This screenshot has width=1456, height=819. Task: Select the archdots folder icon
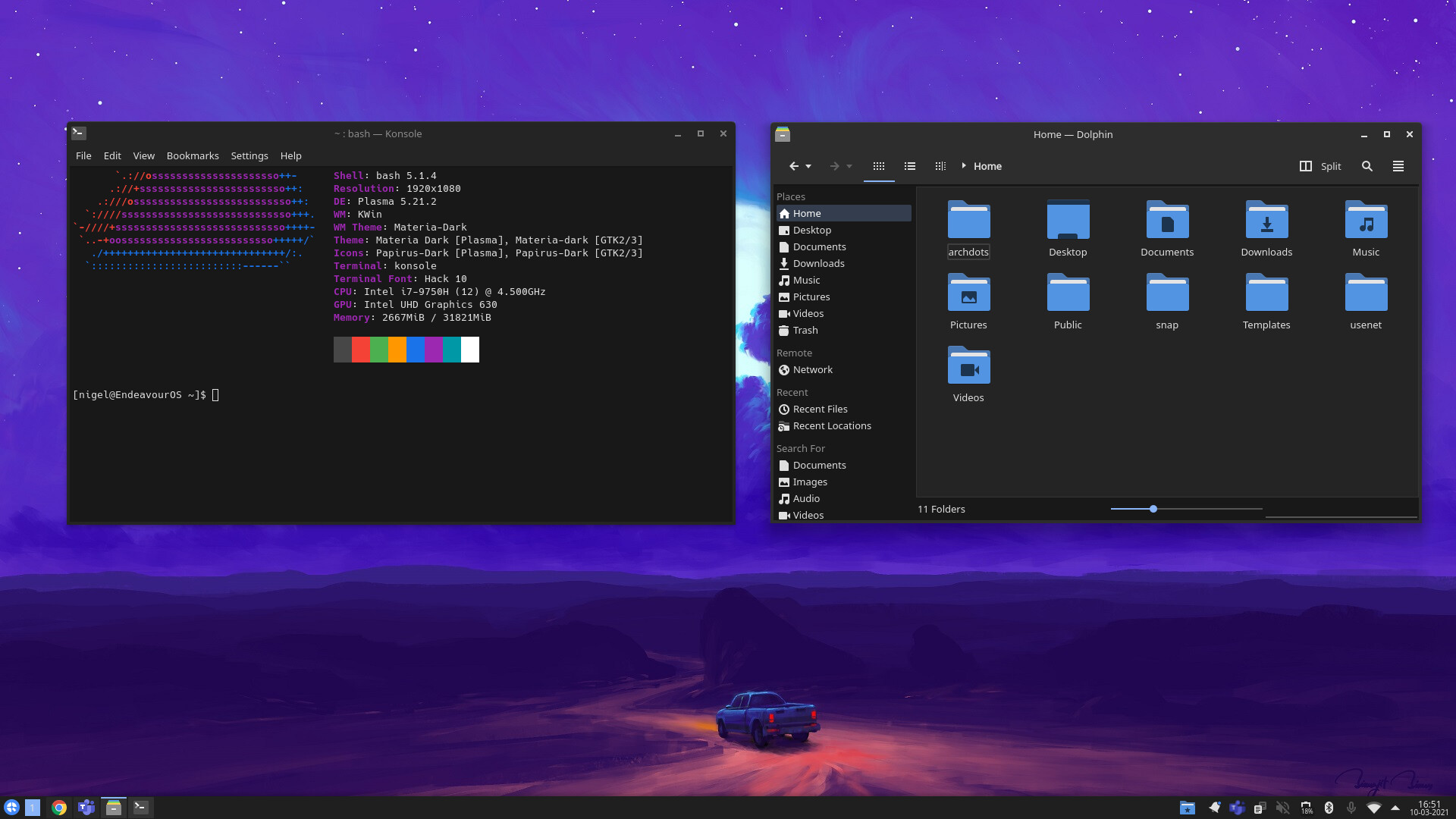968,220
